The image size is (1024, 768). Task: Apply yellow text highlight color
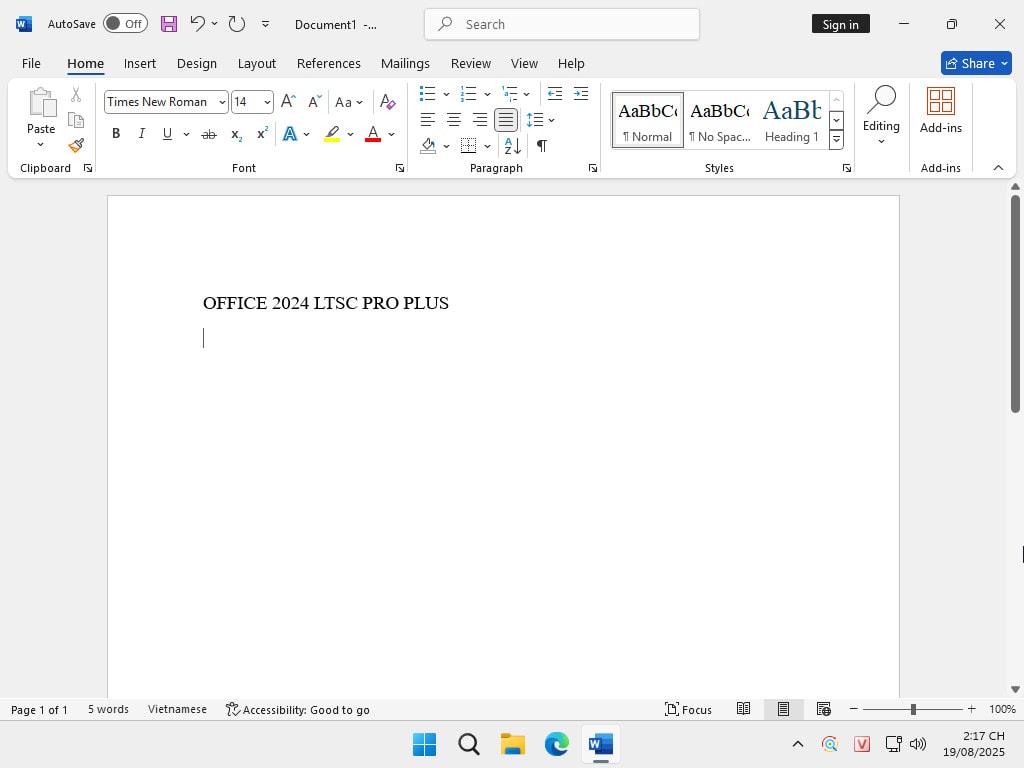332,134
